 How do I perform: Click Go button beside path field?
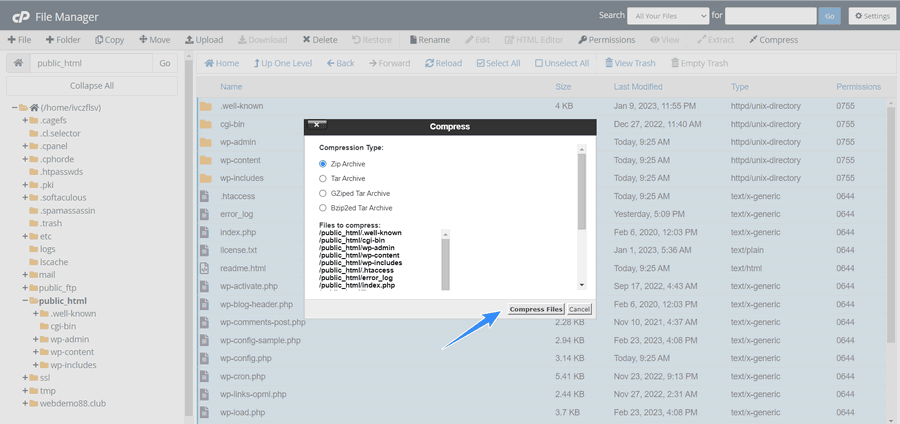pyautogui.click(x=165, y=63)
